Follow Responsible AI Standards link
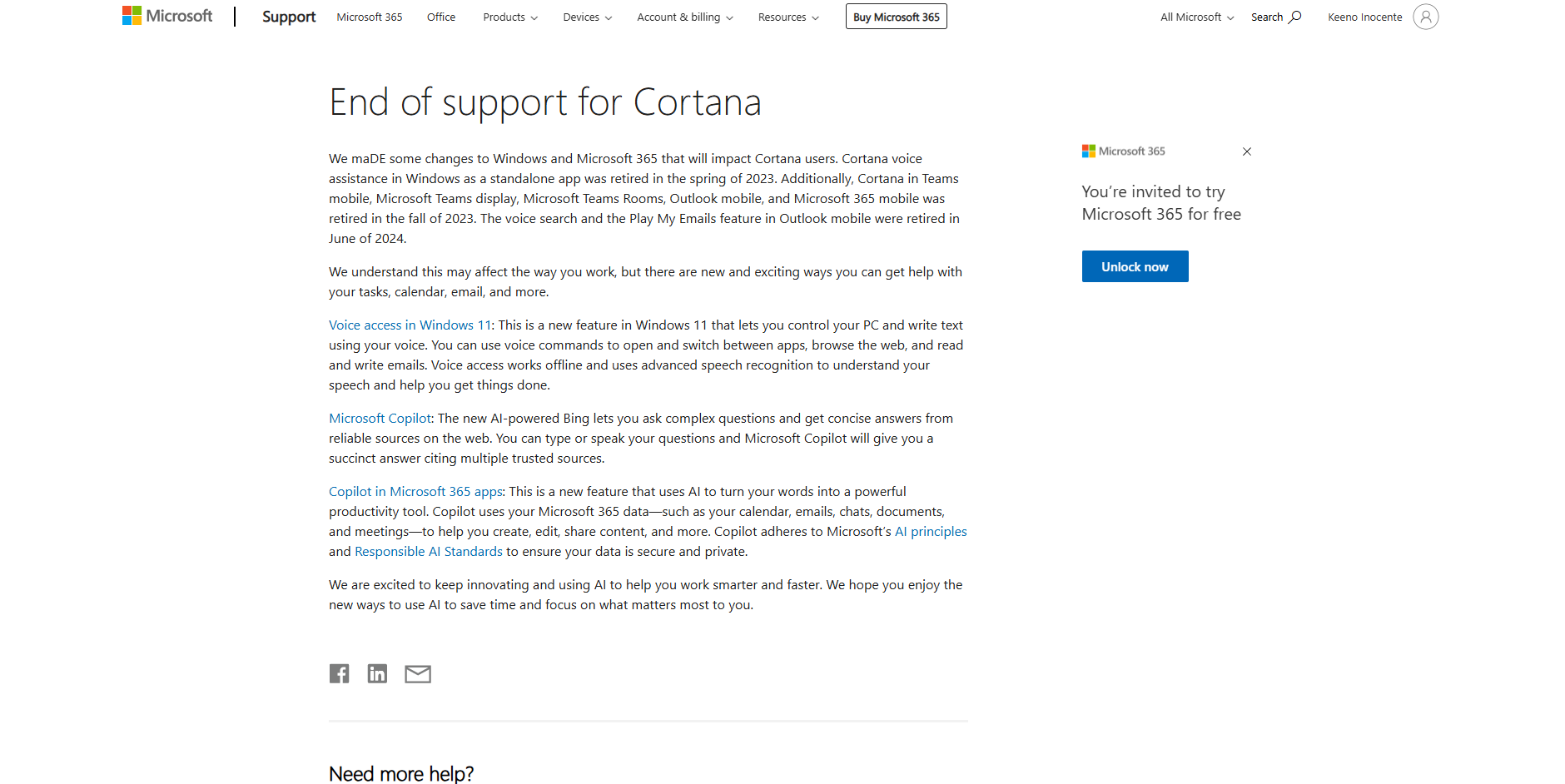The height and width of the screenshot is (784, 1565). [x=429, y=552]
